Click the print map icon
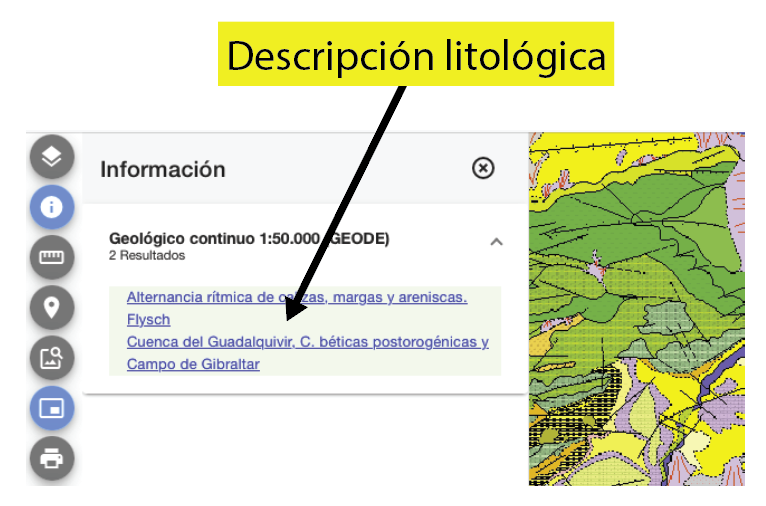Screen dimensions: 766x506 pyautogui.click(x=52, y=459)
